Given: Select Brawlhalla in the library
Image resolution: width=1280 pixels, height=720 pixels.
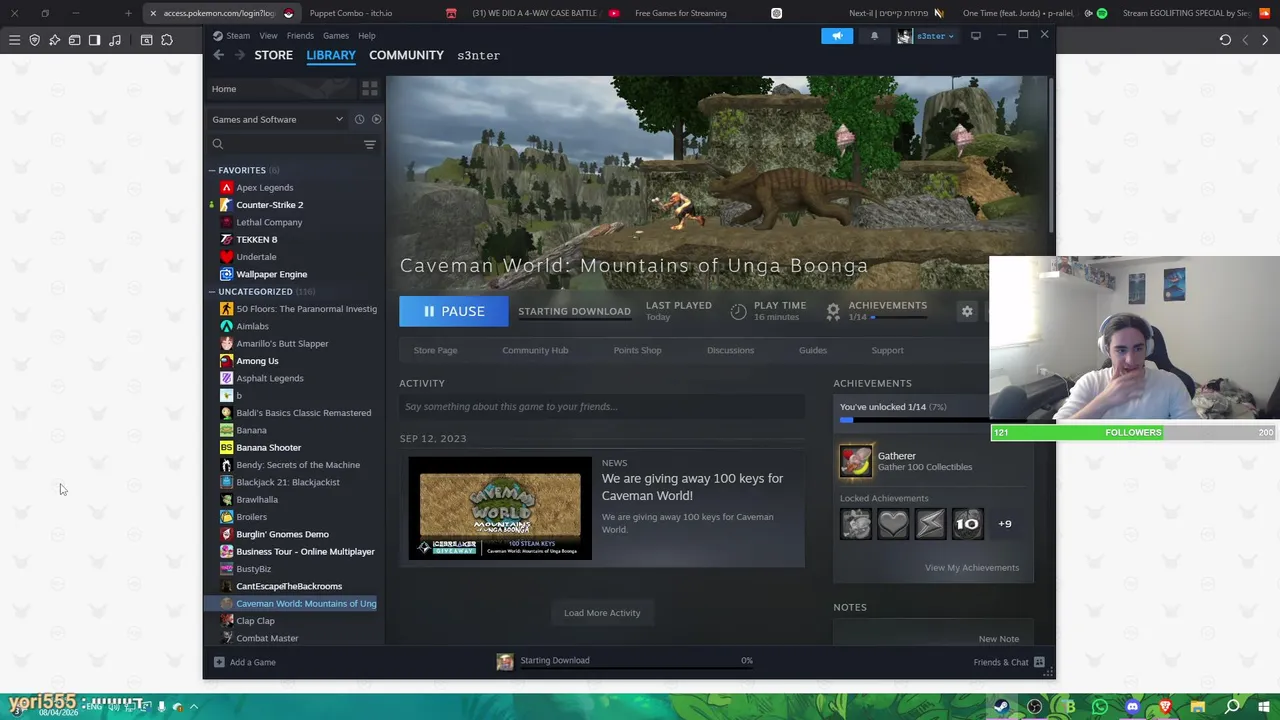Looking at the screenshot, I should tap(256, 500).
